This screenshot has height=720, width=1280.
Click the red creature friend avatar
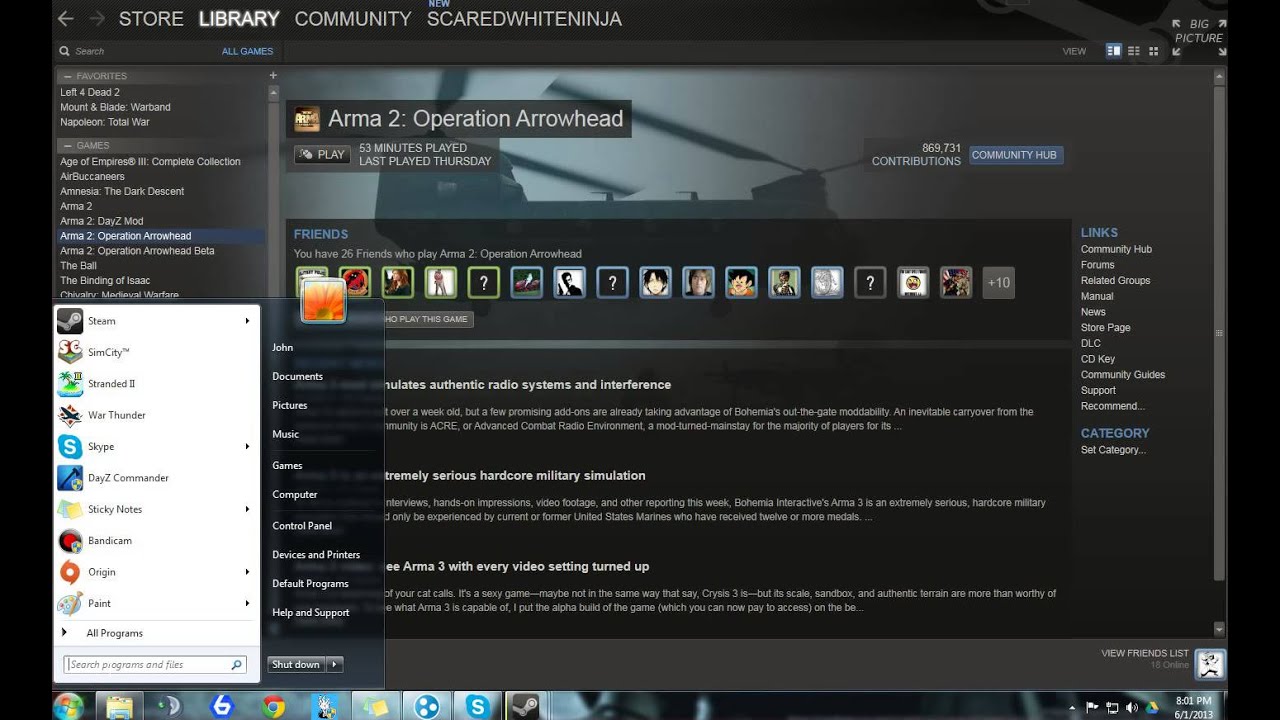point(355,282)
